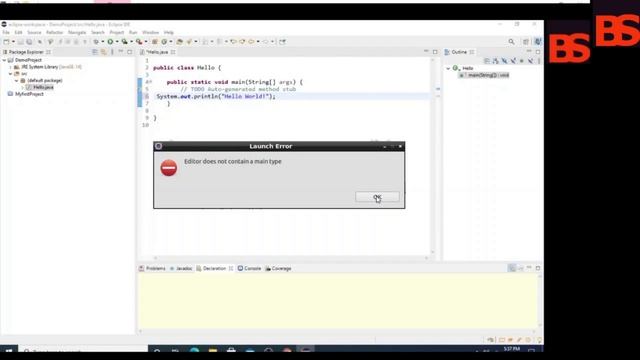
Task: Click the Java perspective icon
Action: [x=538, y=41]
